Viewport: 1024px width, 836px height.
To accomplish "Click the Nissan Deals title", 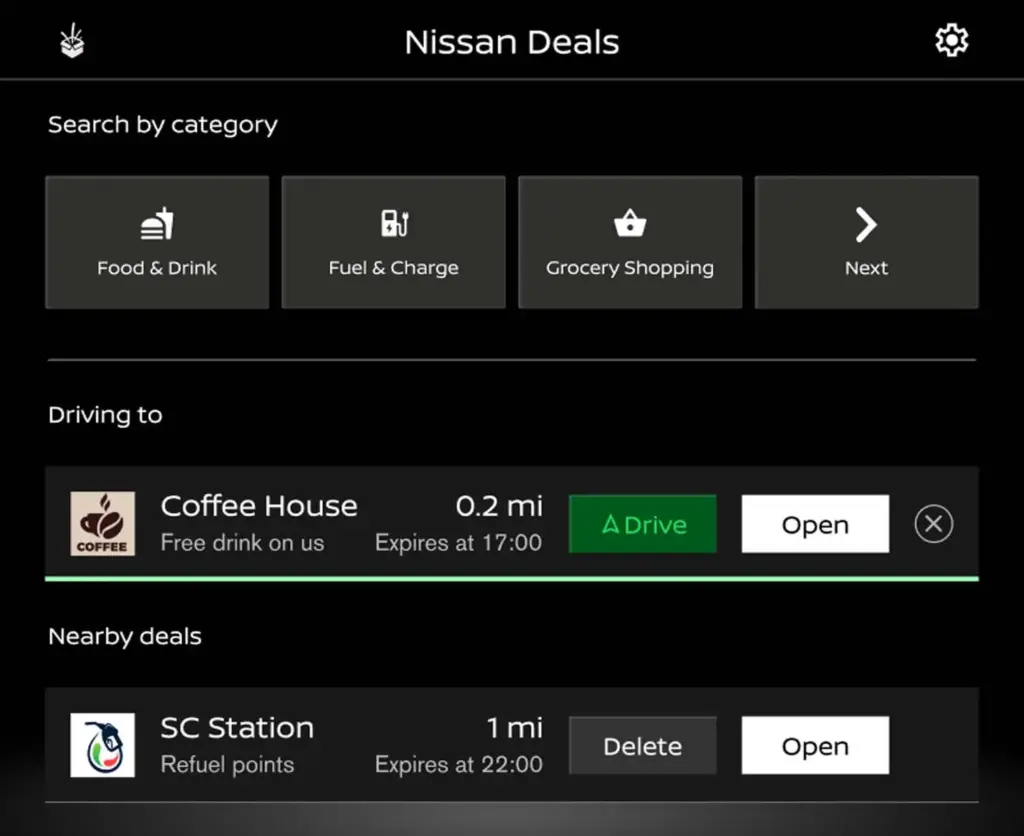I will coord(512,42).
